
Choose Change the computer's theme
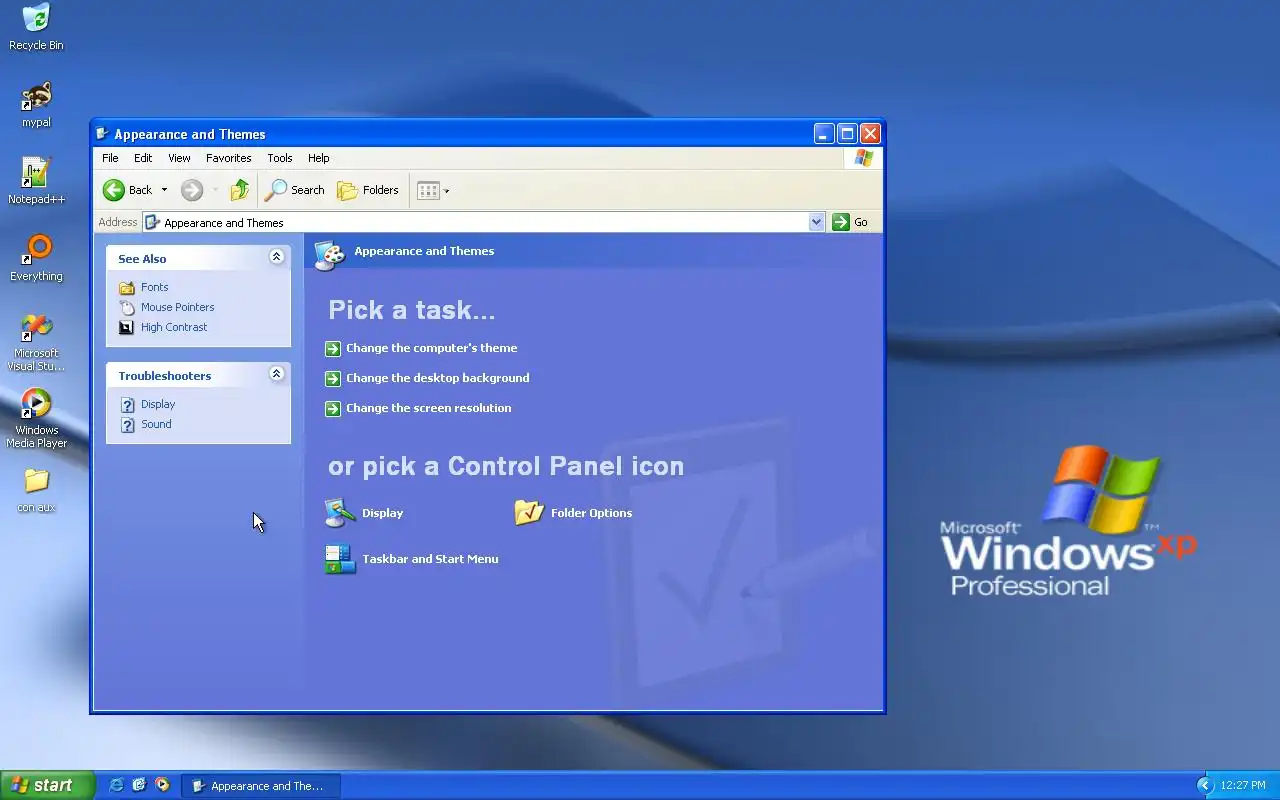coord(431,348)
